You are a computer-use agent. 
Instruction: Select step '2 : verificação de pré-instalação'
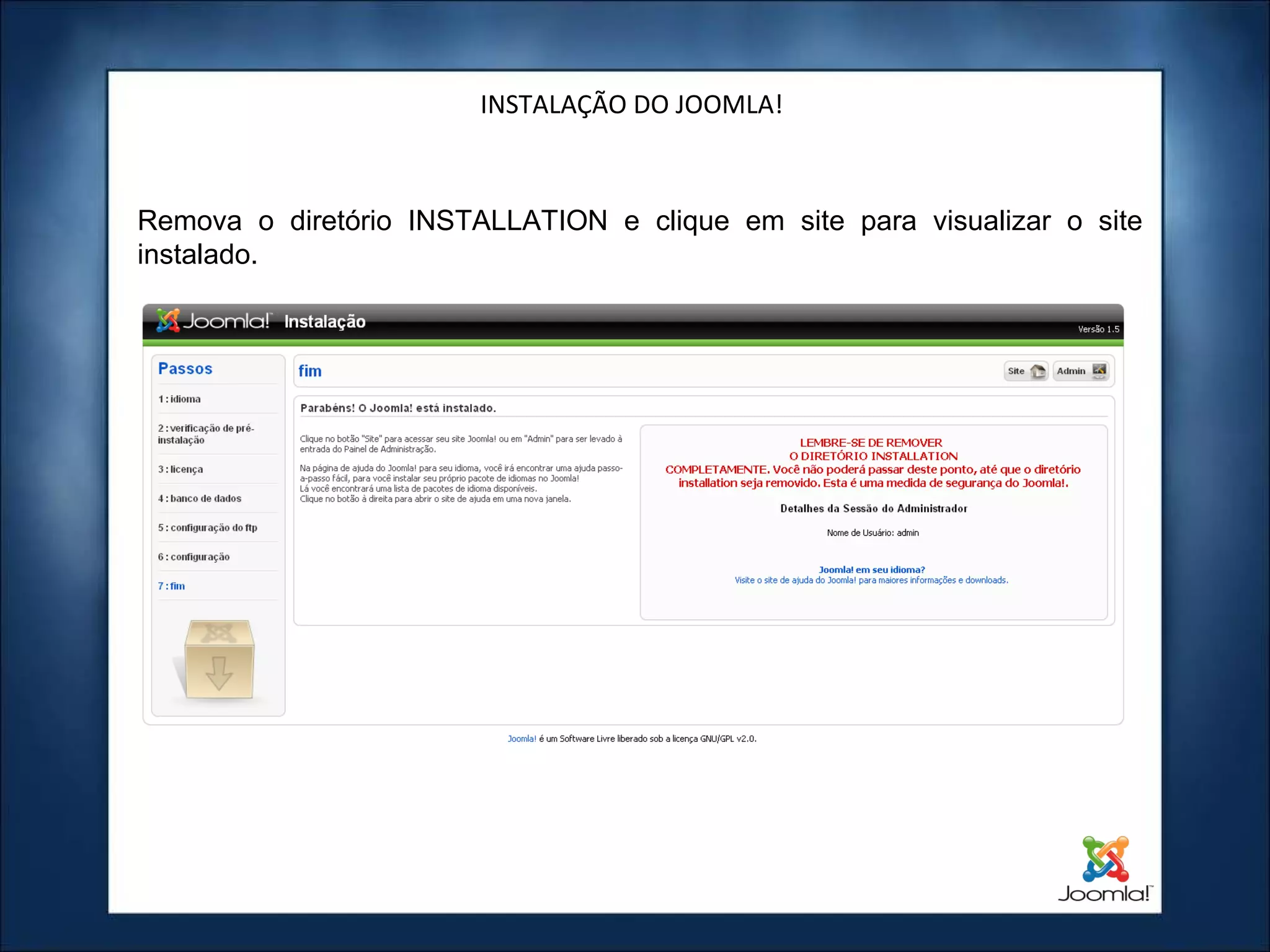point(206,434)
